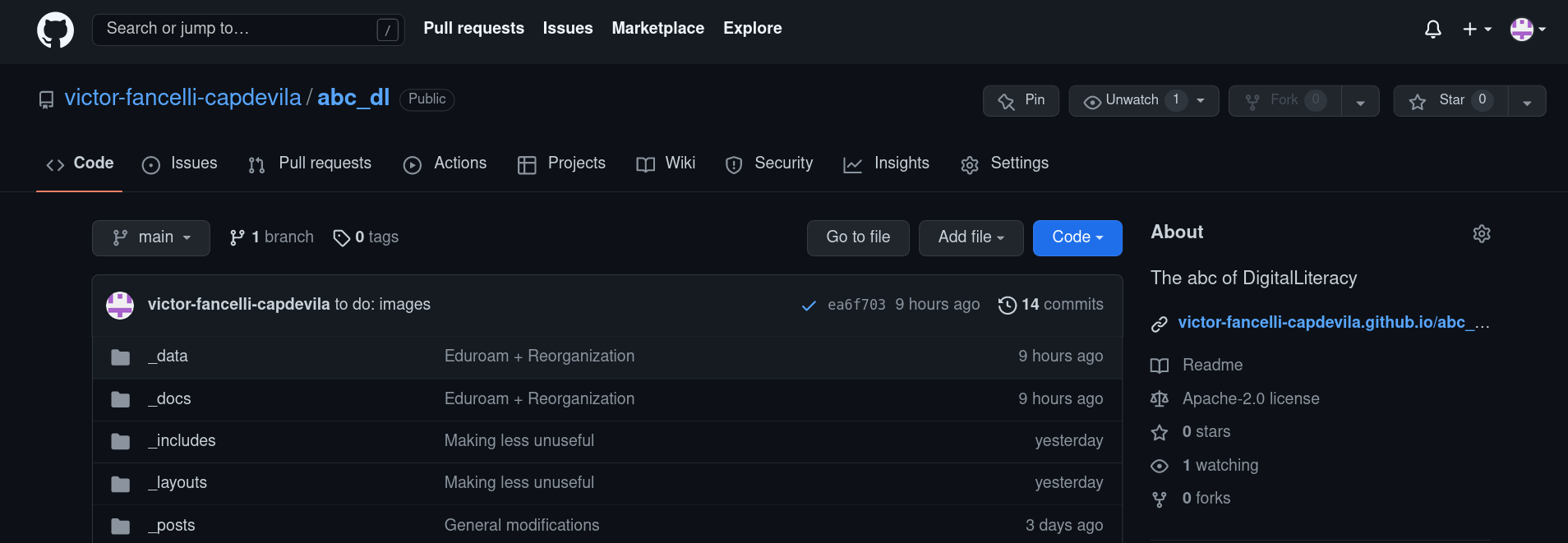Open Eduroam + Reorganization commit on _data row
This screenshot has height=543, width=1568.
coord(539,356)
